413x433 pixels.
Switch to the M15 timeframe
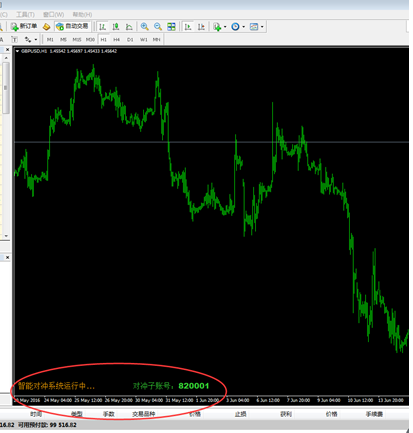tap(77, 40)
